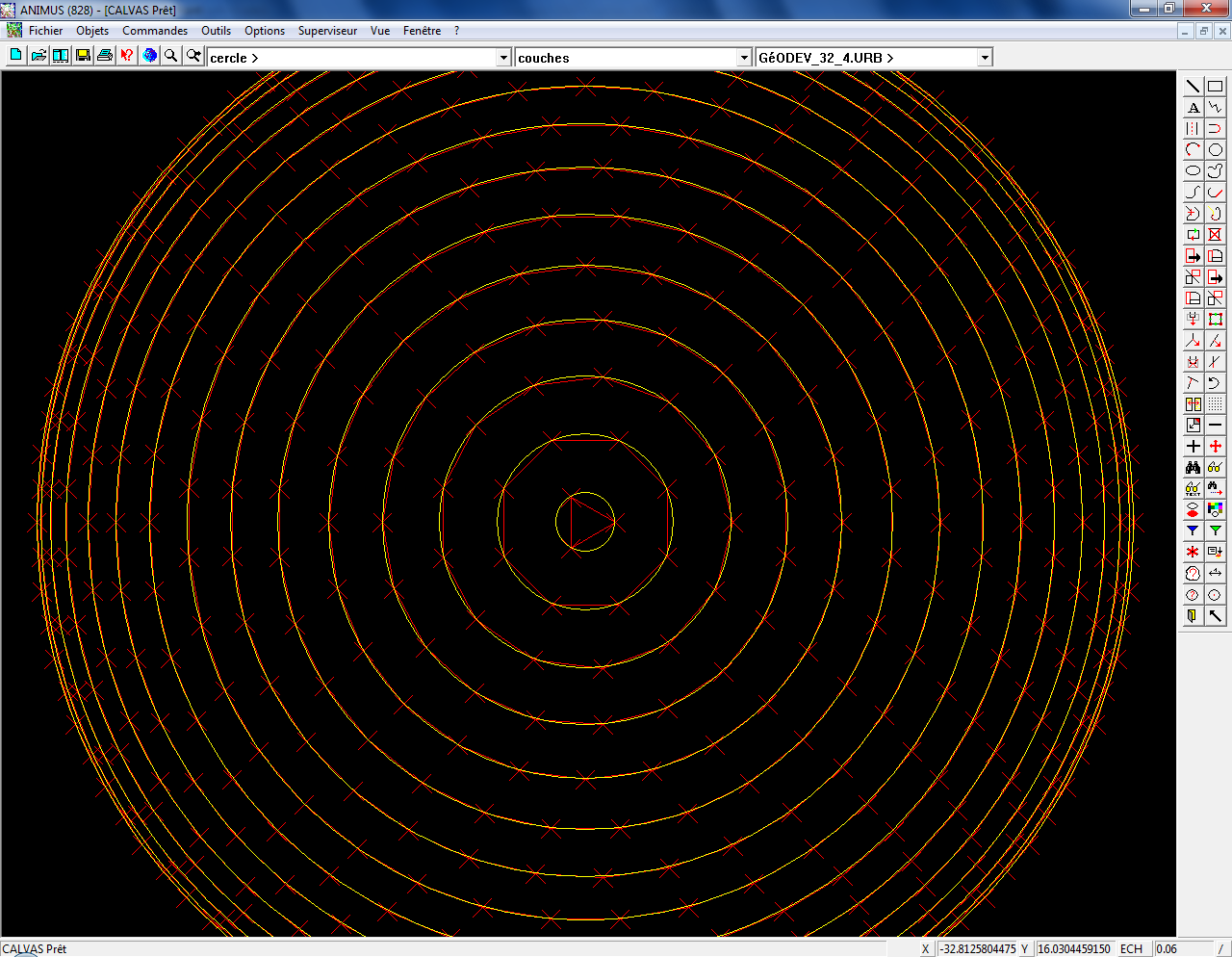Expand the 'cercle >' dropdown arrow
This screenshot has height=957, width=1232.
[x=503, y=58]
